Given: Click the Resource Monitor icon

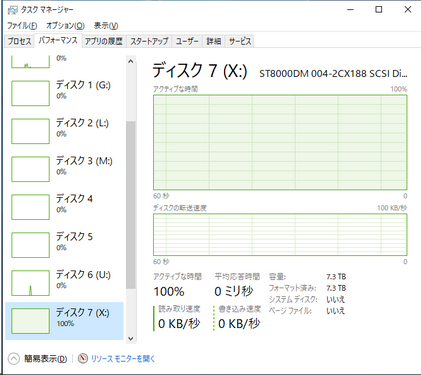Looking at the screenshot, I should pos(83,359).
